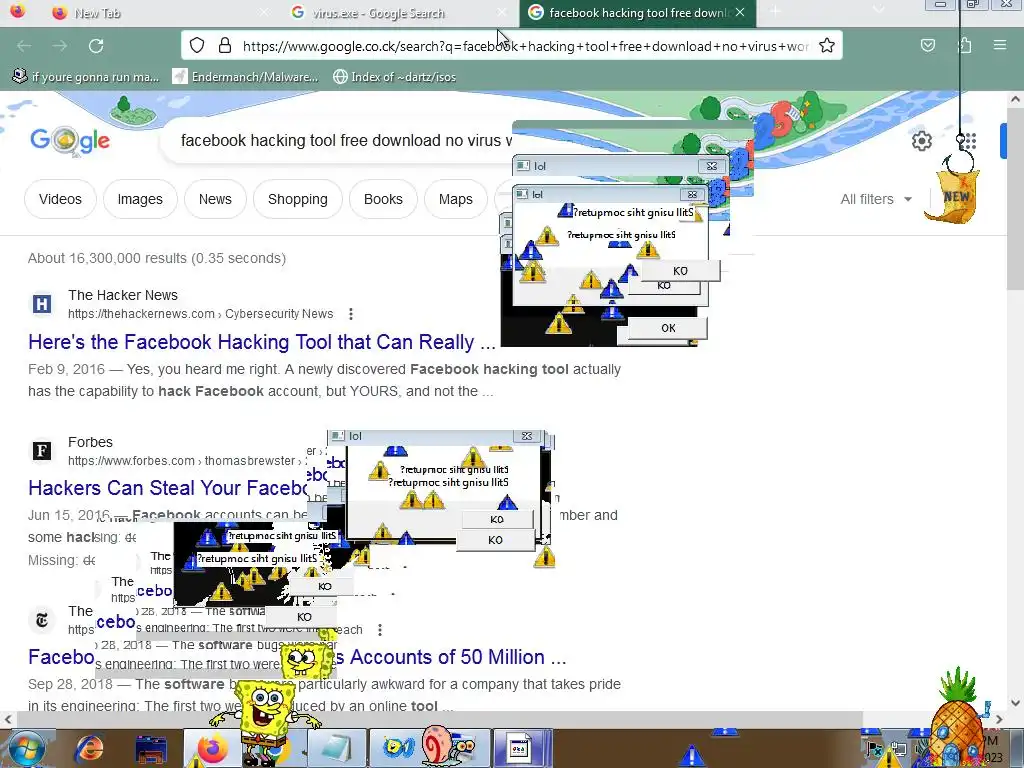Filter results by Shopping
This screenshot has width=1024, height=768.
pyautogui.click(x=297, y=199)
